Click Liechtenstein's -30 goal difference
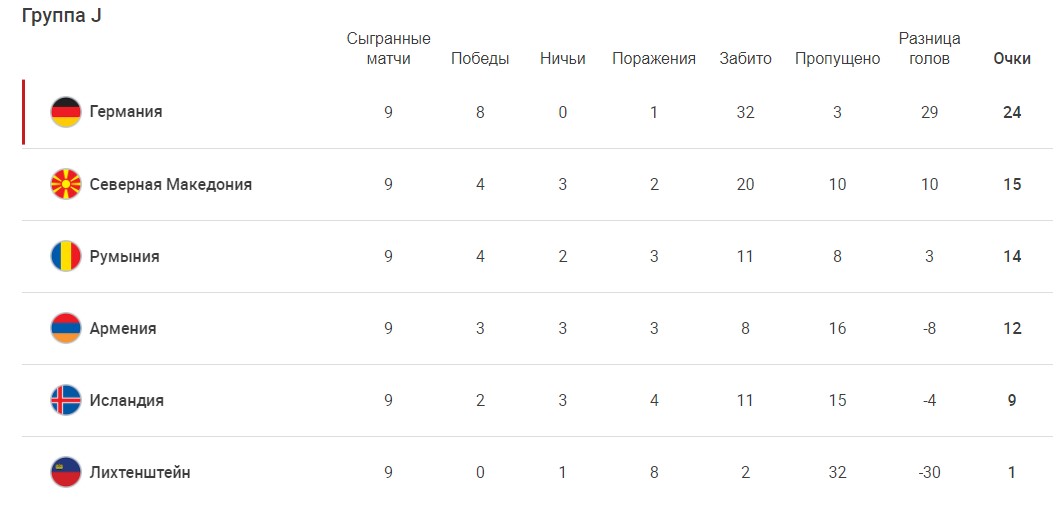The width and height of the screenshot is (1064, 505). tap(930, 472)
